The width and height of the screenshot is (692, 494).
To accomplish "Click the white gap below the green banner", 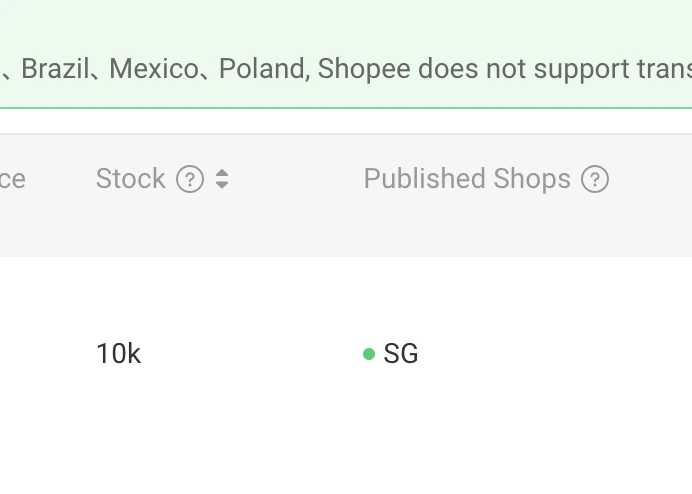I will click(x=350, y=121).
